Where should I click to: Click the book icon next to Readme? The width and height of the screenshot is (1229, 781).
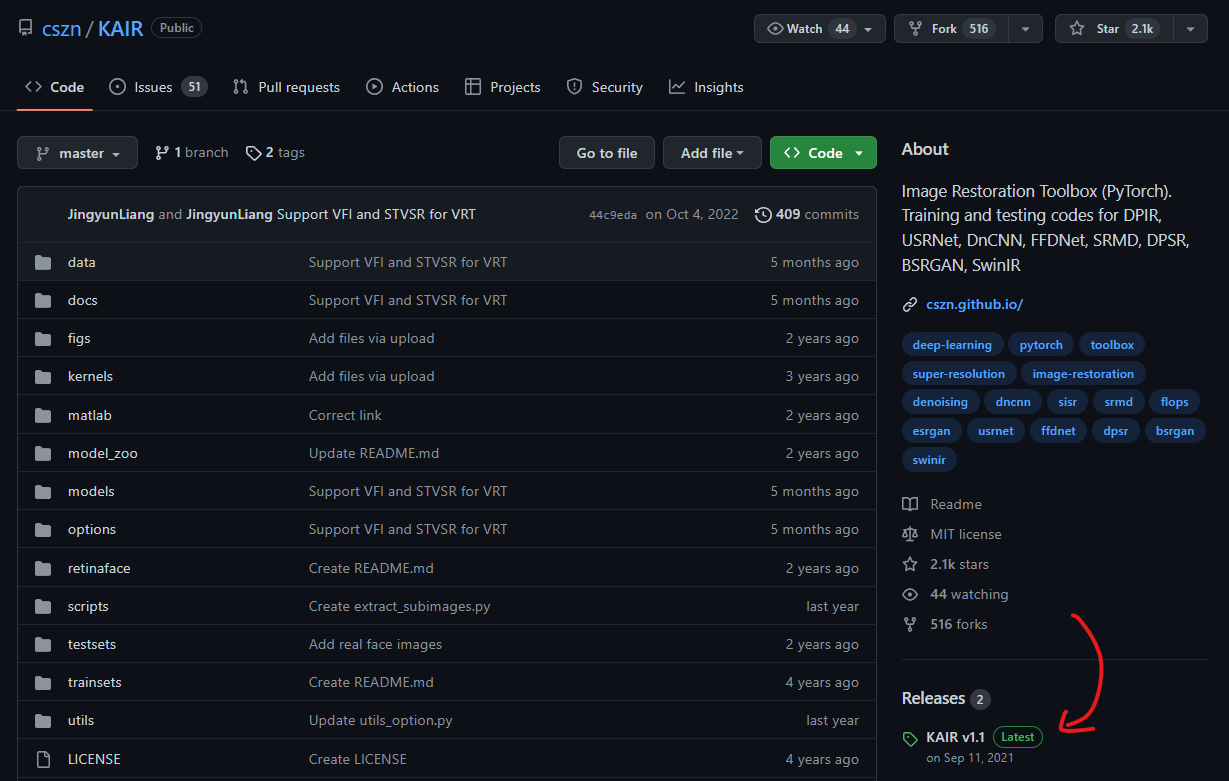coord(910,504)
